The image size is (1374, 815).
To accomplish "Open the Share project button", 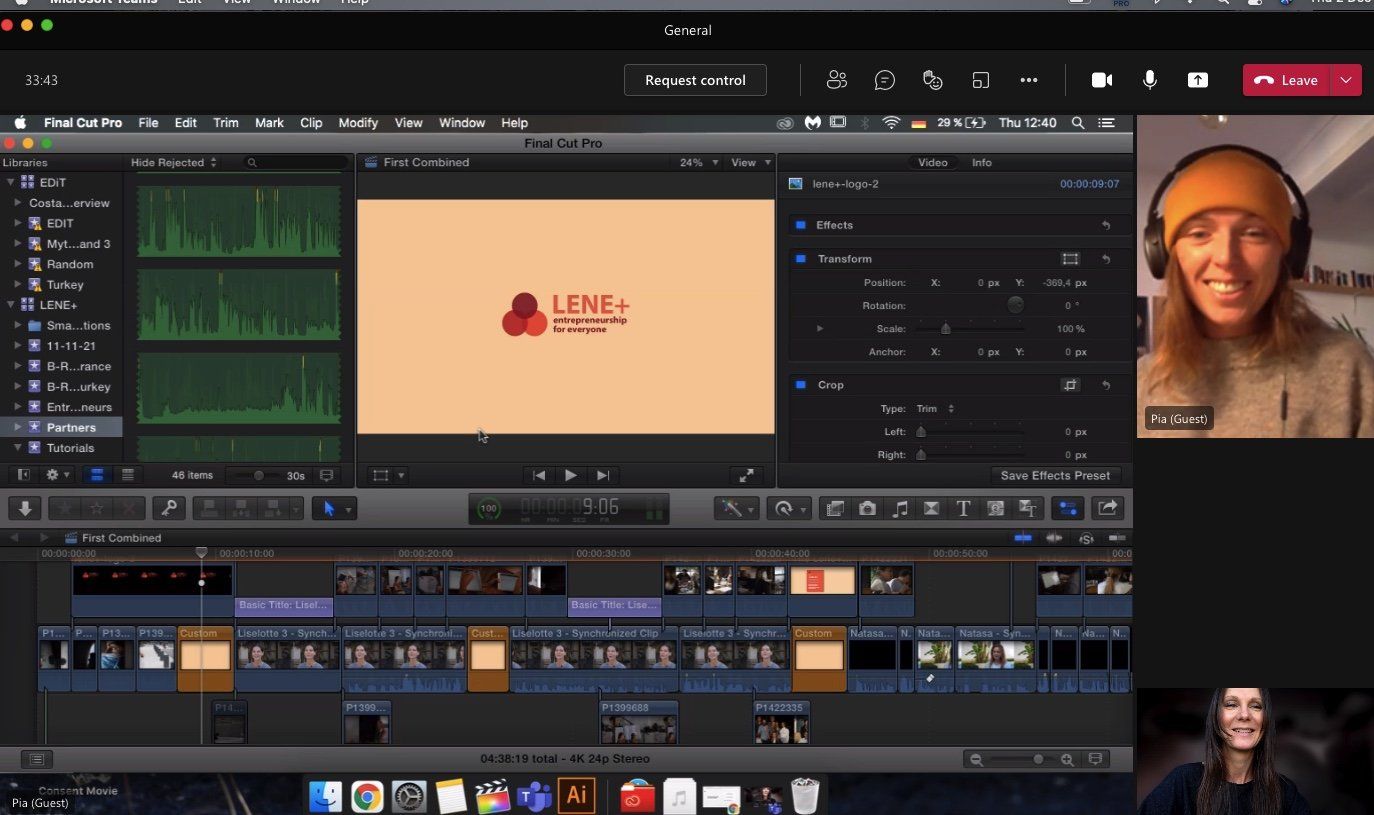I will 1107,509.
